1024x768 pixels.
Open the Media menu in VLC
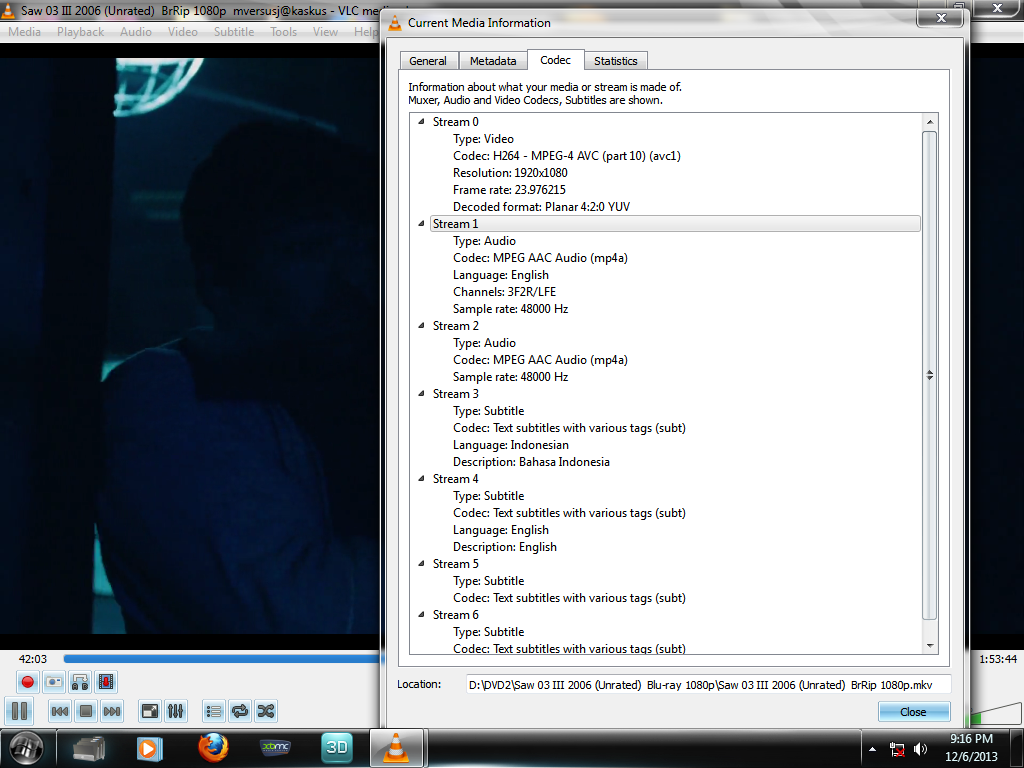[x=25, y=32]
